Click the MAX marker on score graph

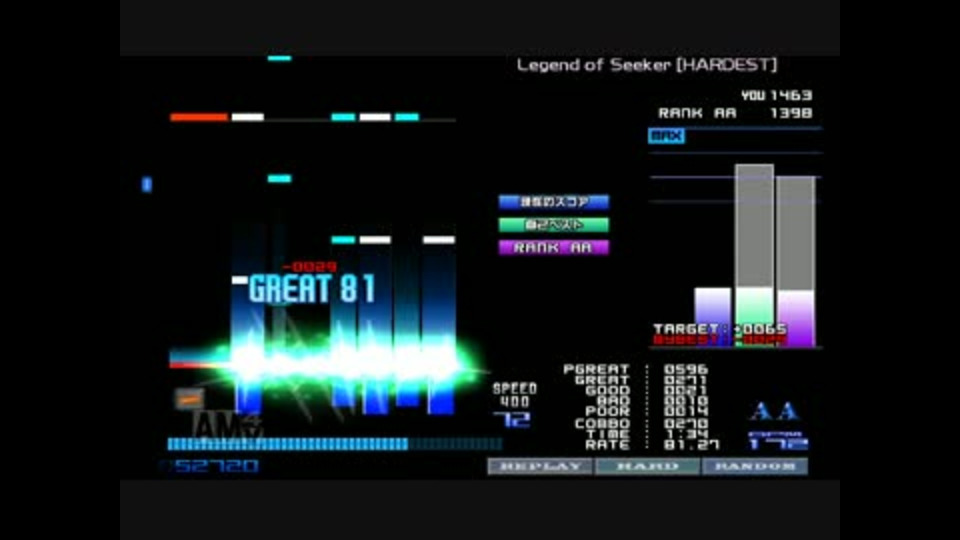(x=666, y=136)
